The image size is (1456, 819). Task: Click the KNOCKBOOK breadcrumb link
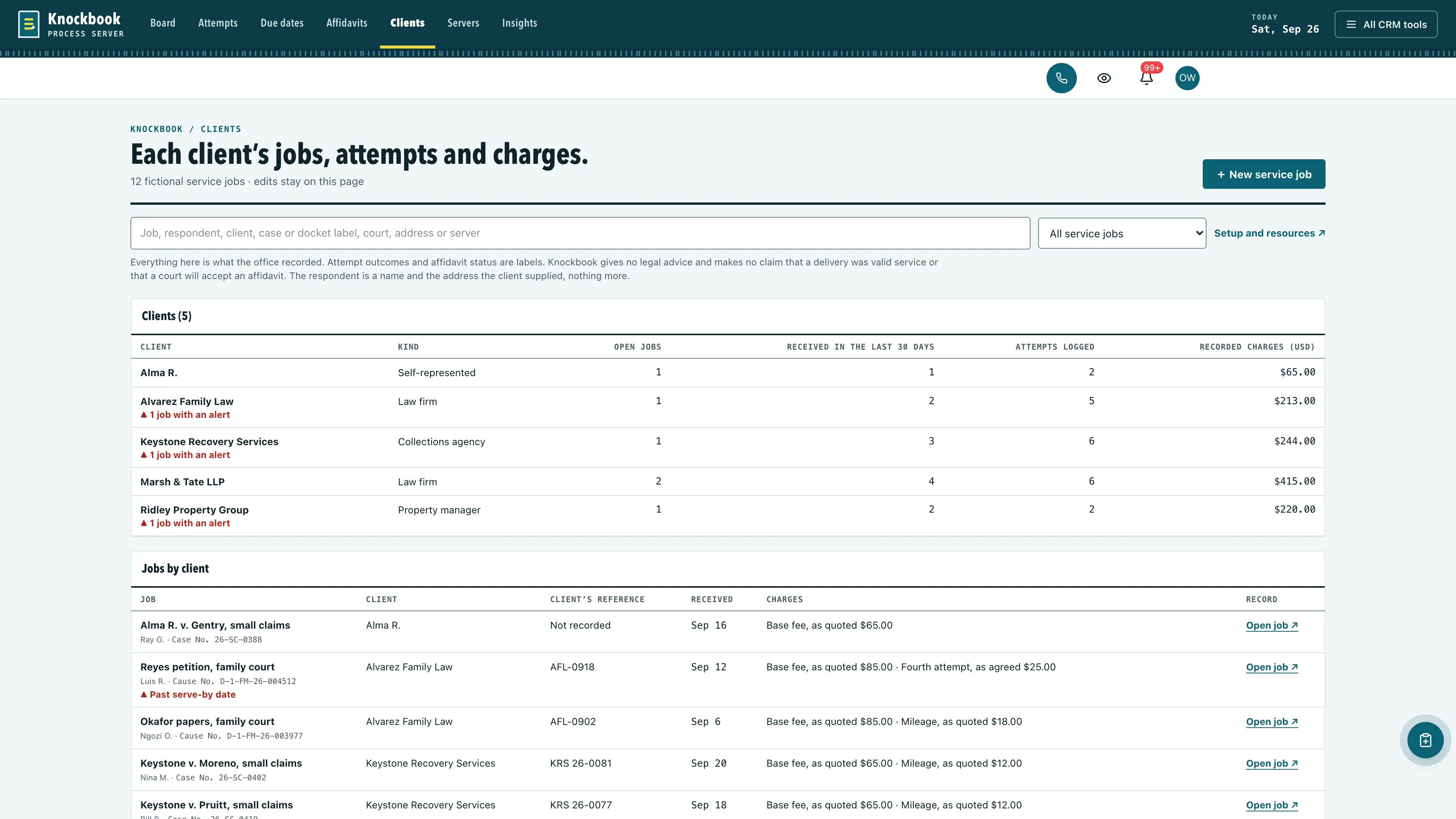click(x=157, y=129)
